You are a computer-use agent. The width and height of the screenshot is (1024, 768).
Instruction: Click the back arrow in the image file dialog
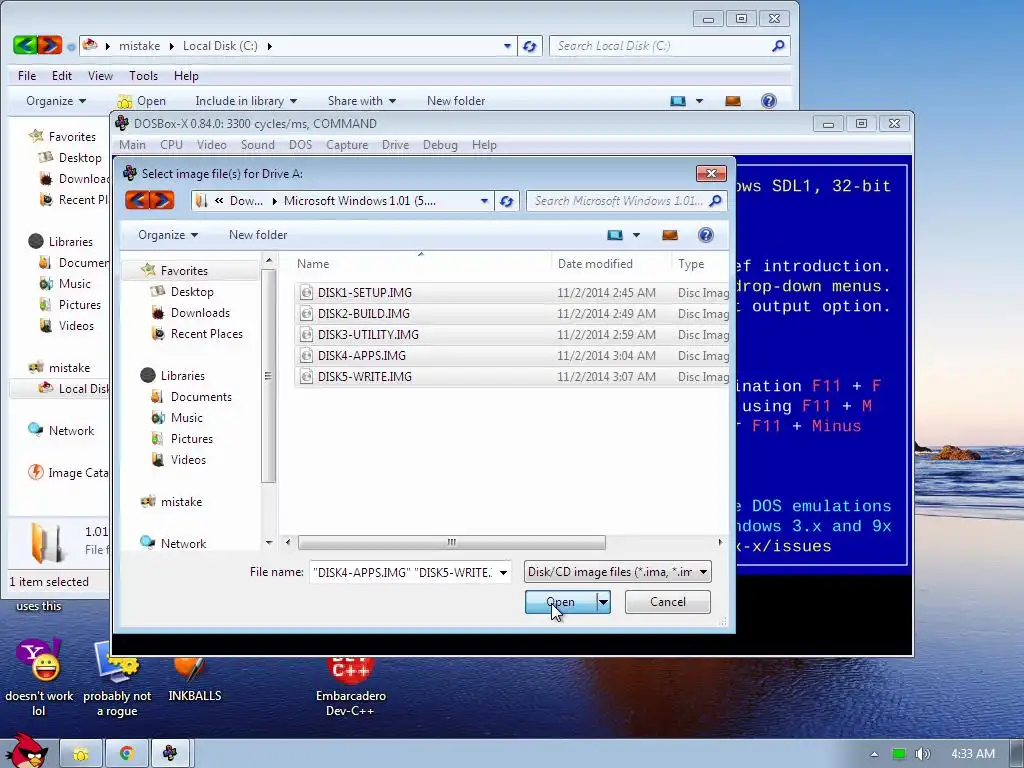pyautogui.click(x=137, y=200)
